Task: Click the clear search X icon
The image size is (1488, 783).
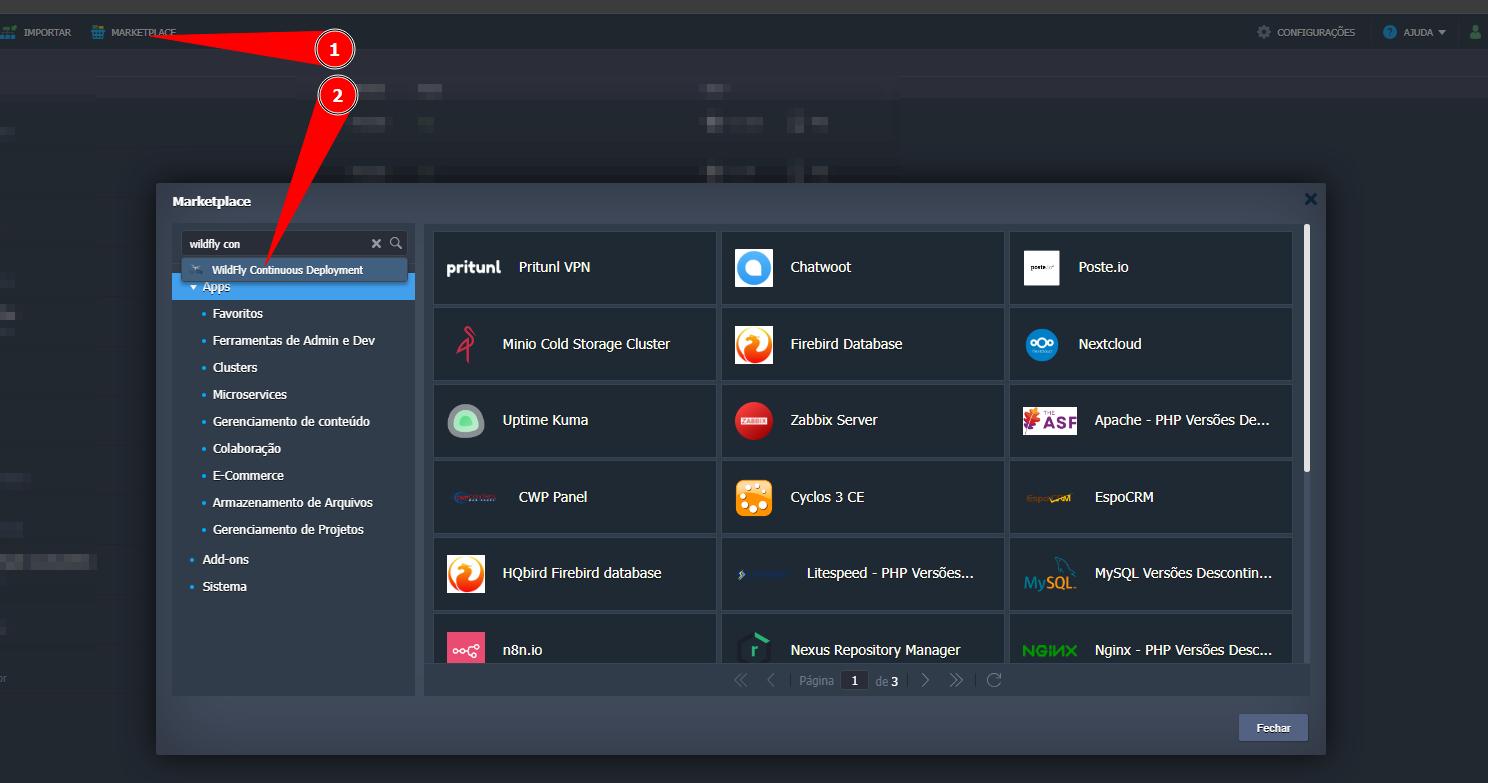Action: 376,243
